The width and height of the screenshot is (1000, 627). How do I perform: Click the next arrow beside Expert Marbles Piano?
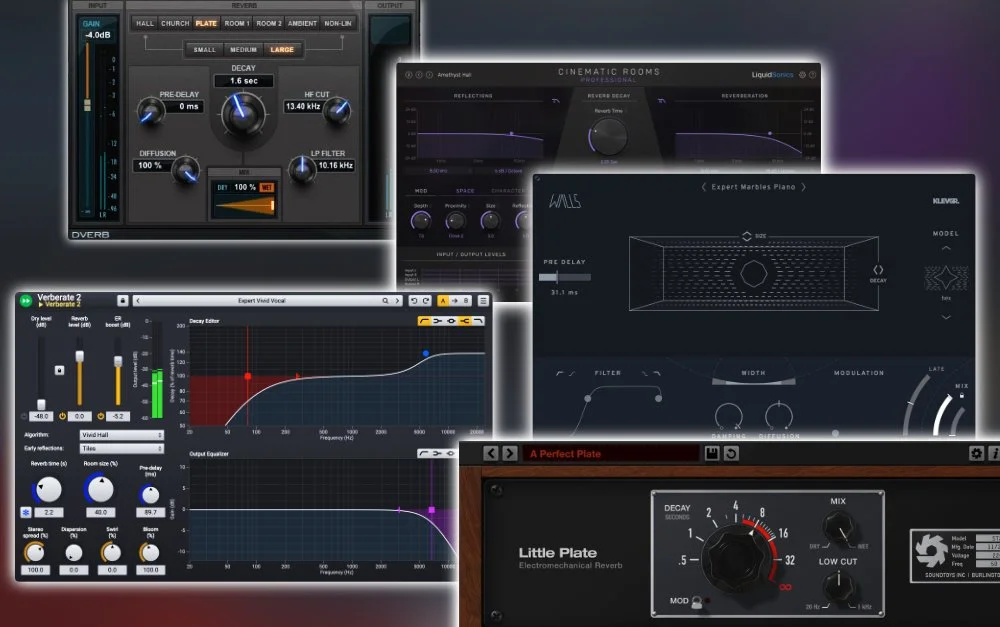click(803, 188)
